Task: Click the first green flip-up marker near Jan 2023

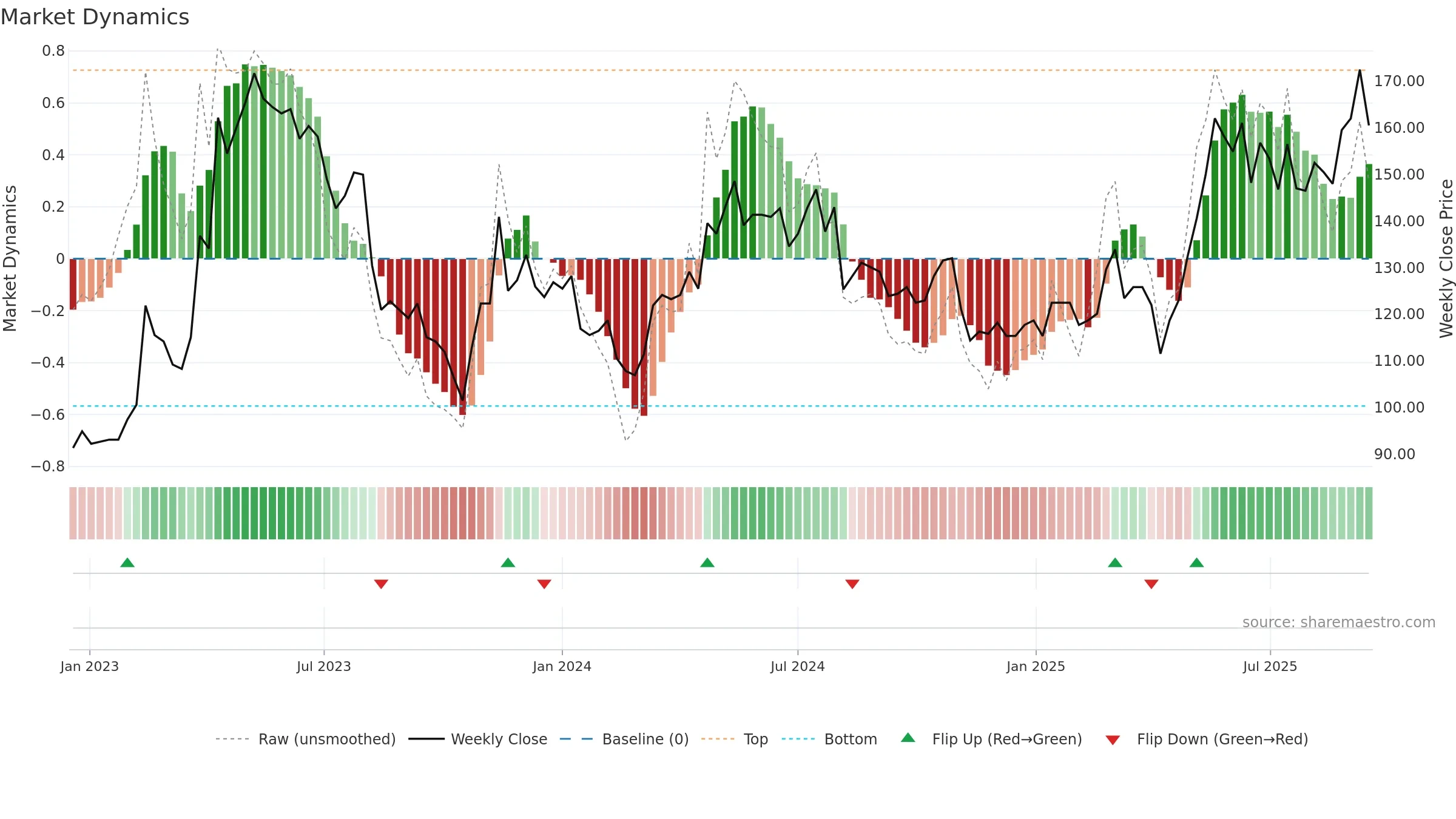Action: click(127, 562)
